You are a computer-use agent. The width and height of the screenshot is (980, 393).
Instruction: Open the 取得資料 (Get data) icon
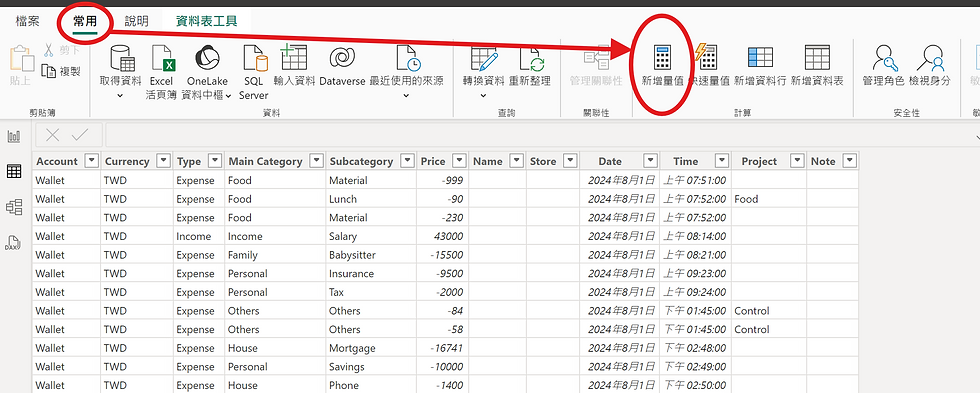[x=121, y=58]
